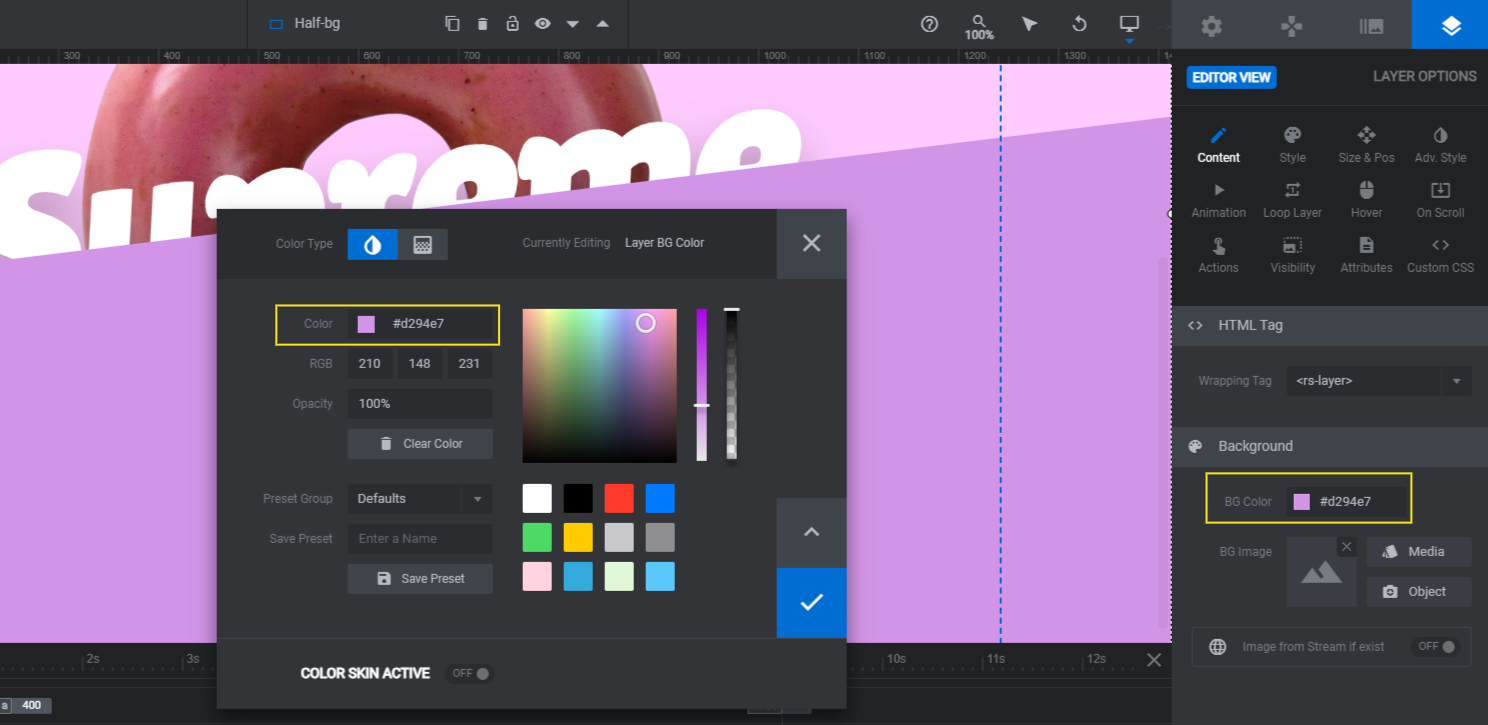Click the Clear Color button
Image resolution: width=1488 pixels, height=725 pixels.
pos(420,444)
